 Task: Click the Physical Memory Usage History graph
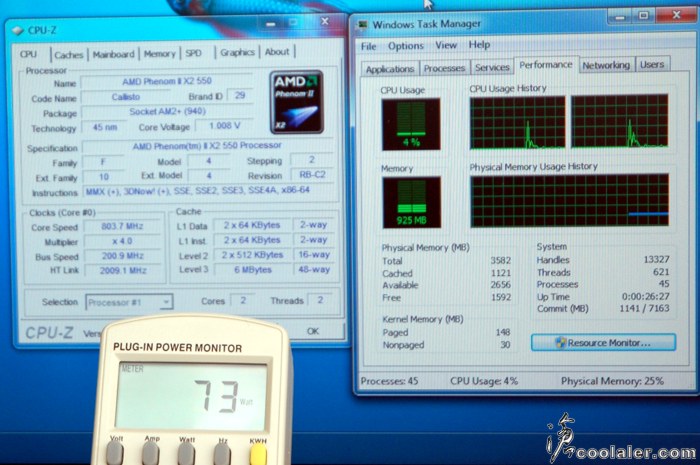[569, 200]
